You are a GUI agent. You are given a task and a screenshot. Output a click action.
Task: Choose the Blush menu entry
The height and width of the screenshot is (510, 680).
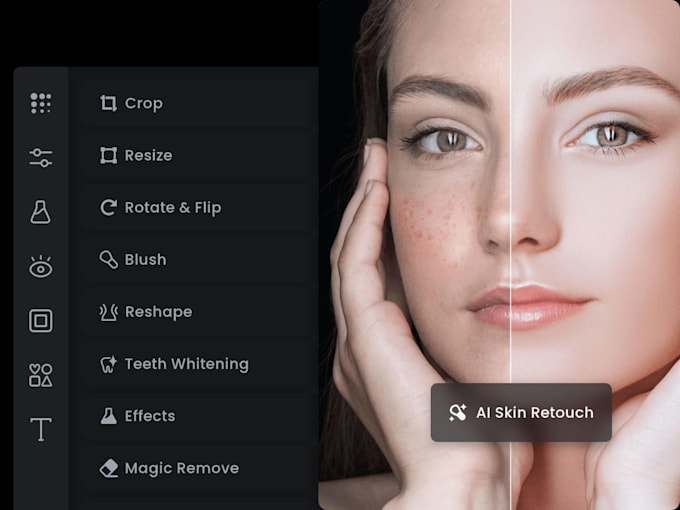(199, 259)
